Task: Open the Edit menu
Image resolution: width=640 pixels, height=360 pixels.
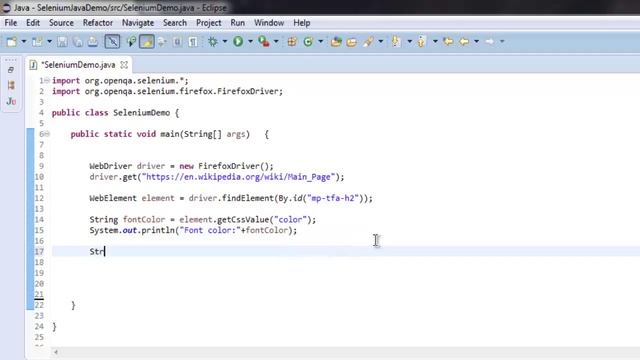Action: coord(33,23)
